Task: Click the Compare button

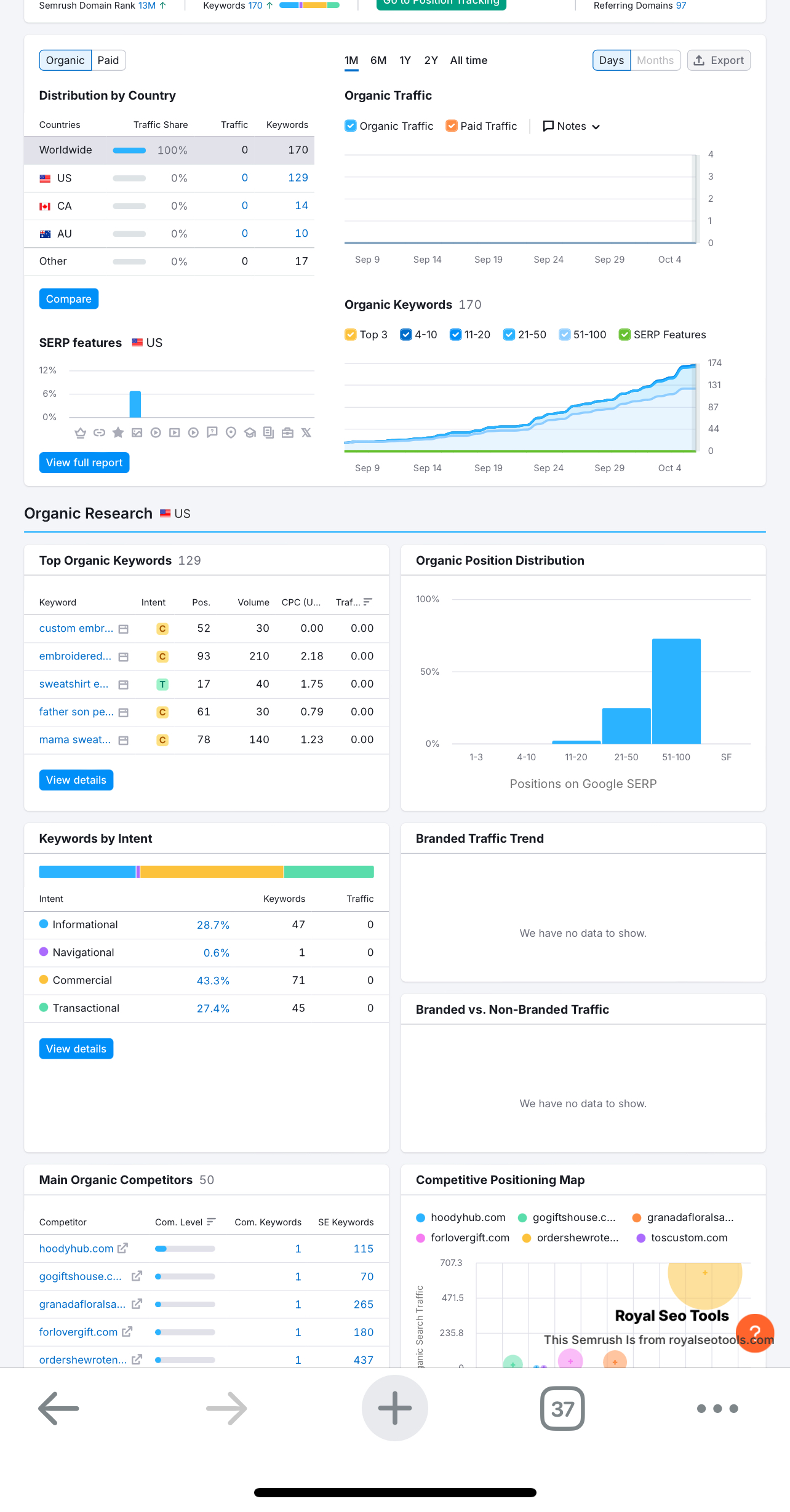Action: (69, 299)
